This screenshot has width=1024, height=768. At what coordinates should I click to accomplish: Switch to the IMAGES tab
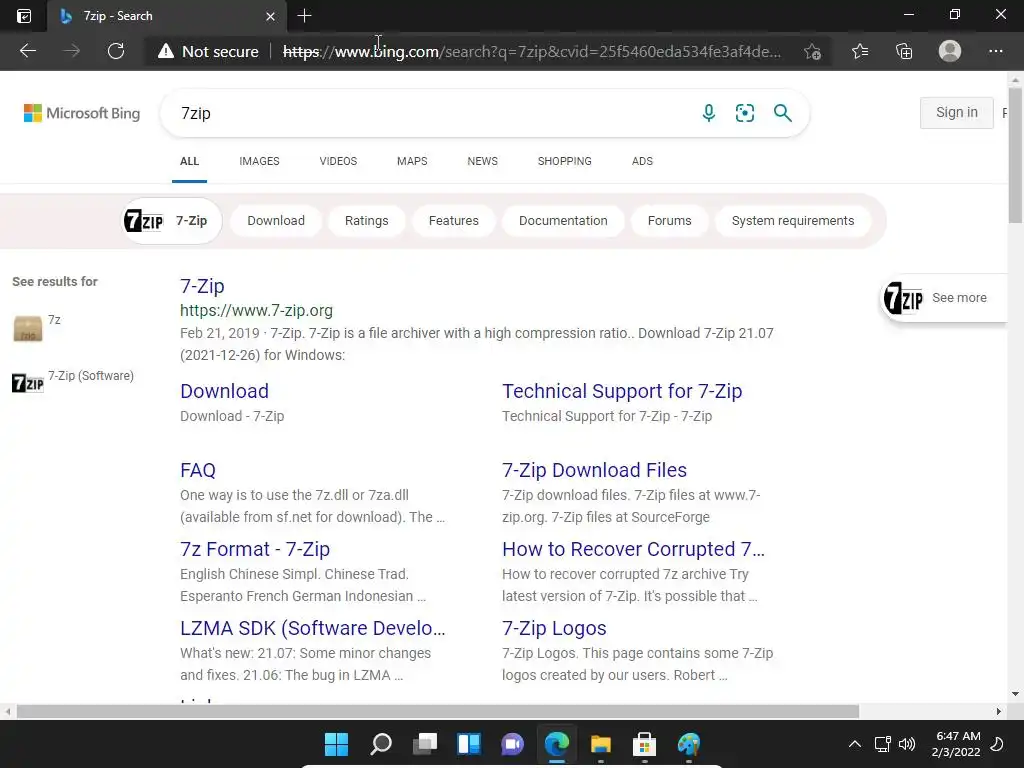click(x=259, y=161)
